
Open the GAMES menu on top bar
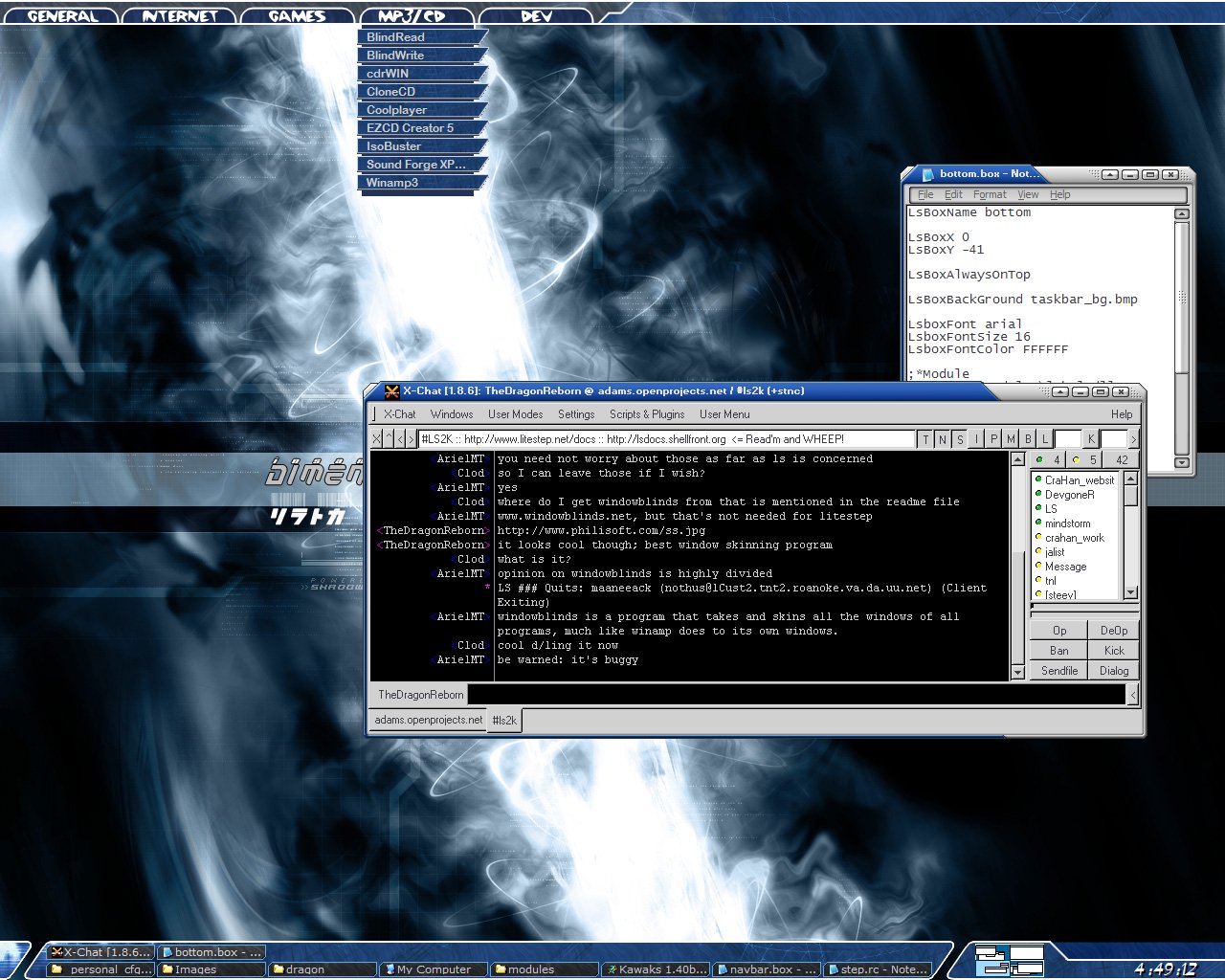pyautogui.click(x=297, y=16)
